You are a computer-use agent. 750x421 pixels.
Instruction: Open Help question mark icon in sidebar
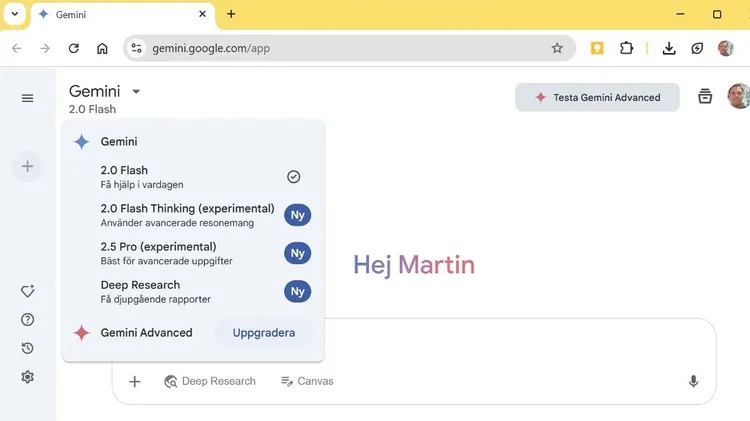pyautogui.click(x=27, y=320)
